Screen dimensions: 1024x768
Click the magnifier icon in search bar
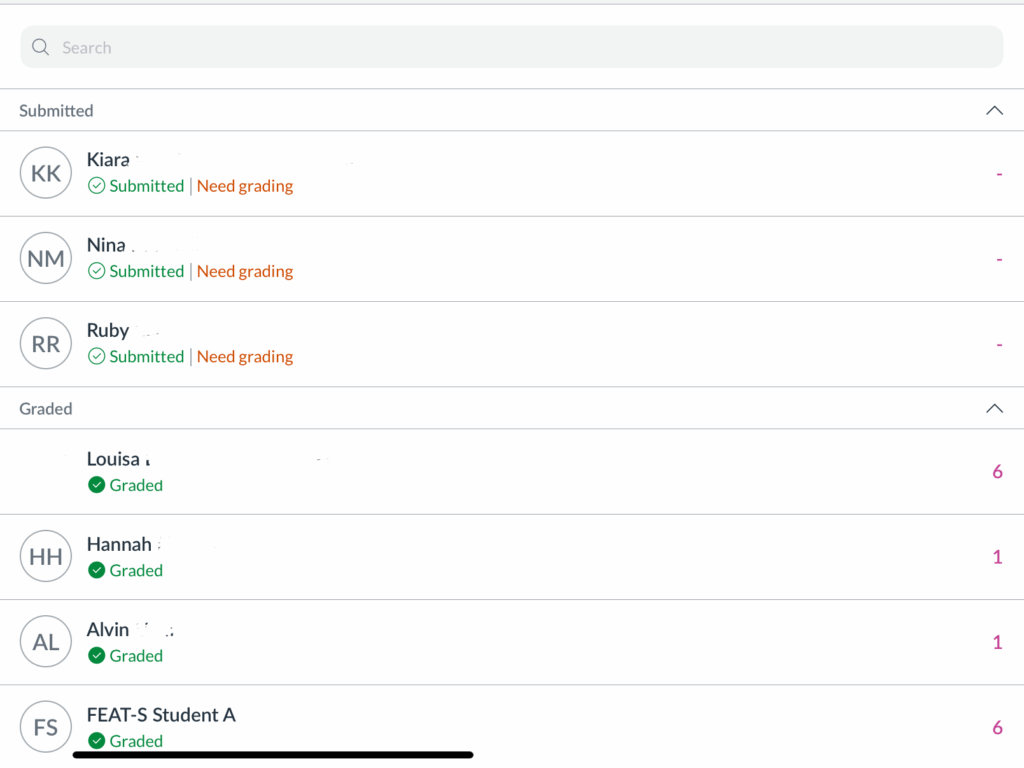(40, 47)
